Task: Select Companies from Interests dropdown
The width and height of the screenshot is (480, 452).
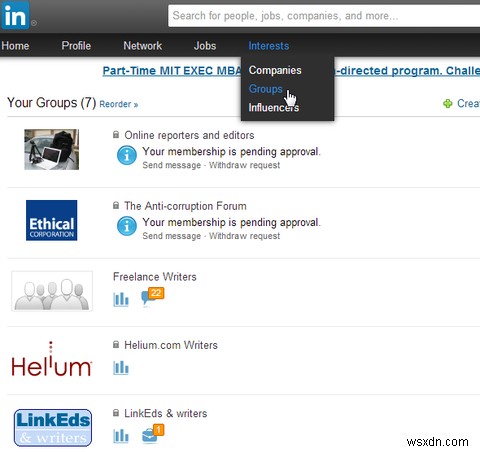Action: tap(275, 70)
